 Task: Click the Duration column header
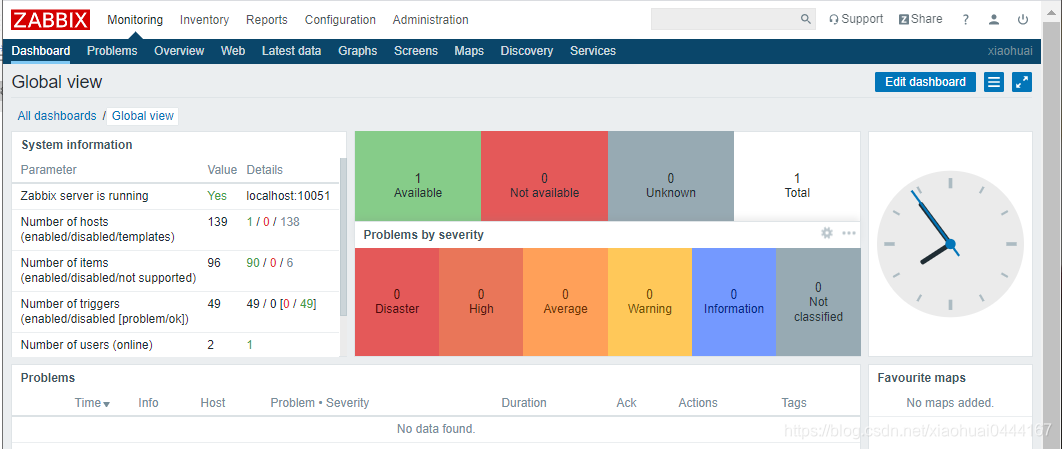pos(524,403)
